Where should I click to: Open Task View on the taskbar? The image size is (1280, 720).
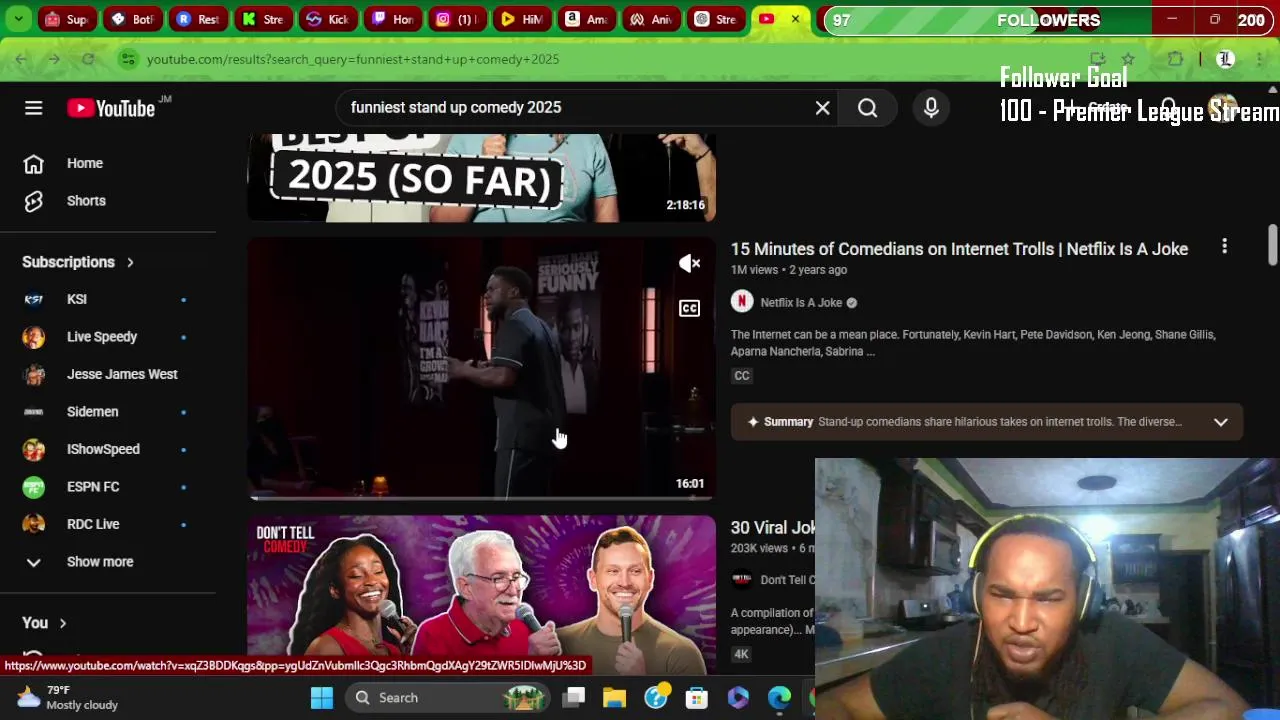click(573, 698)
